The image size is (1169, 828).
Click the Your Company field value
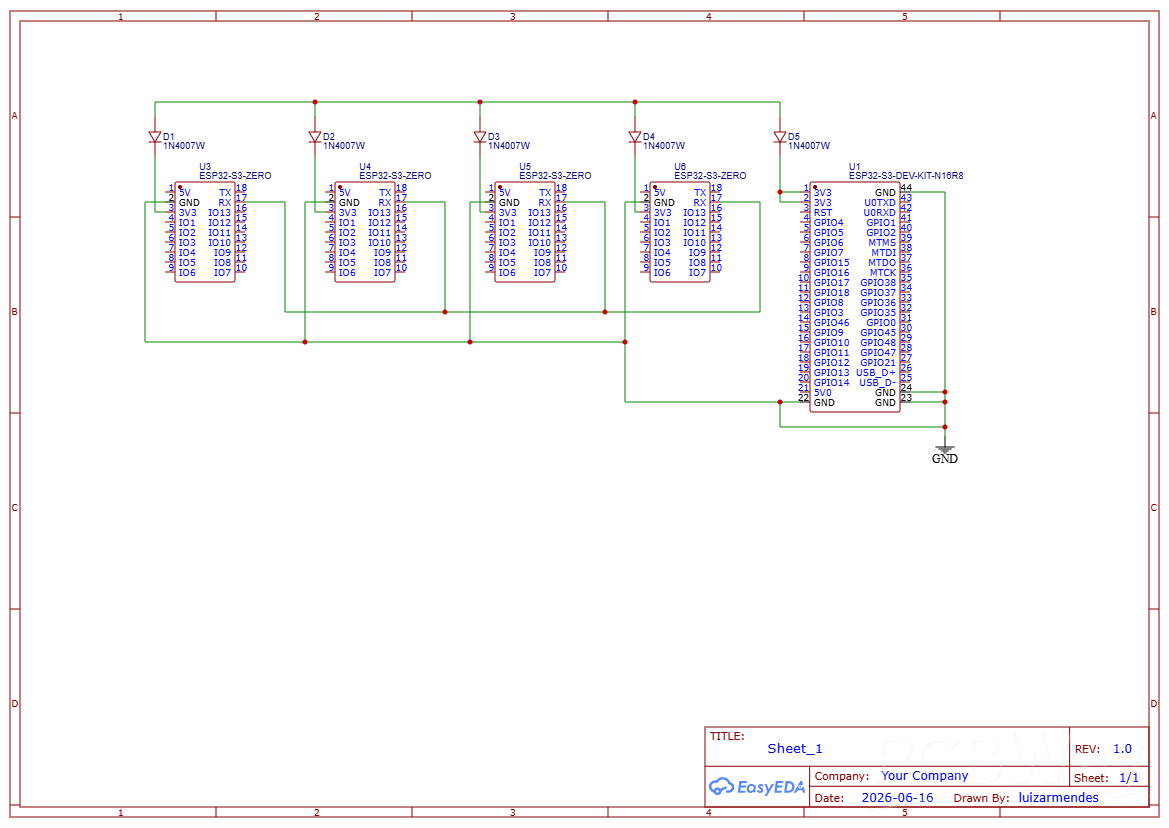click(x=924, y=776)
